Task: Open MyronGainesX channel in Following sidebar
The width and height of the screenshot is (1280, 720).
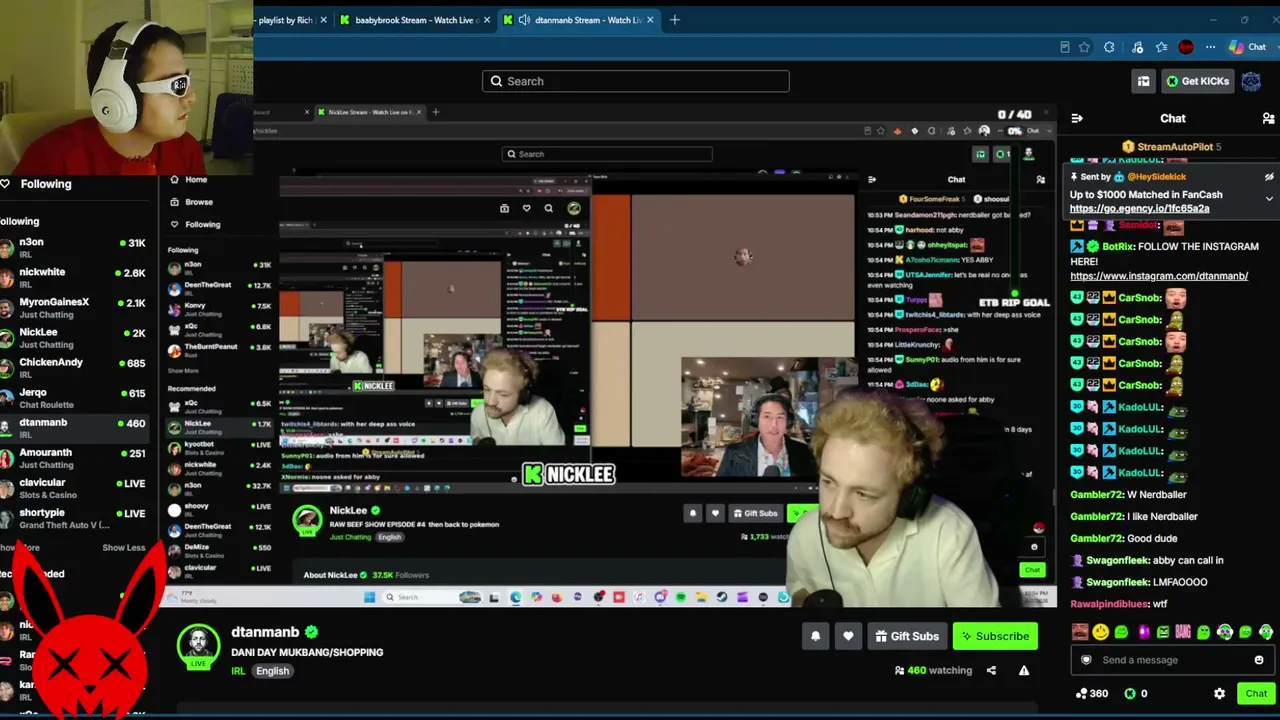Action: pyautogui.click(x=75, y=308)
